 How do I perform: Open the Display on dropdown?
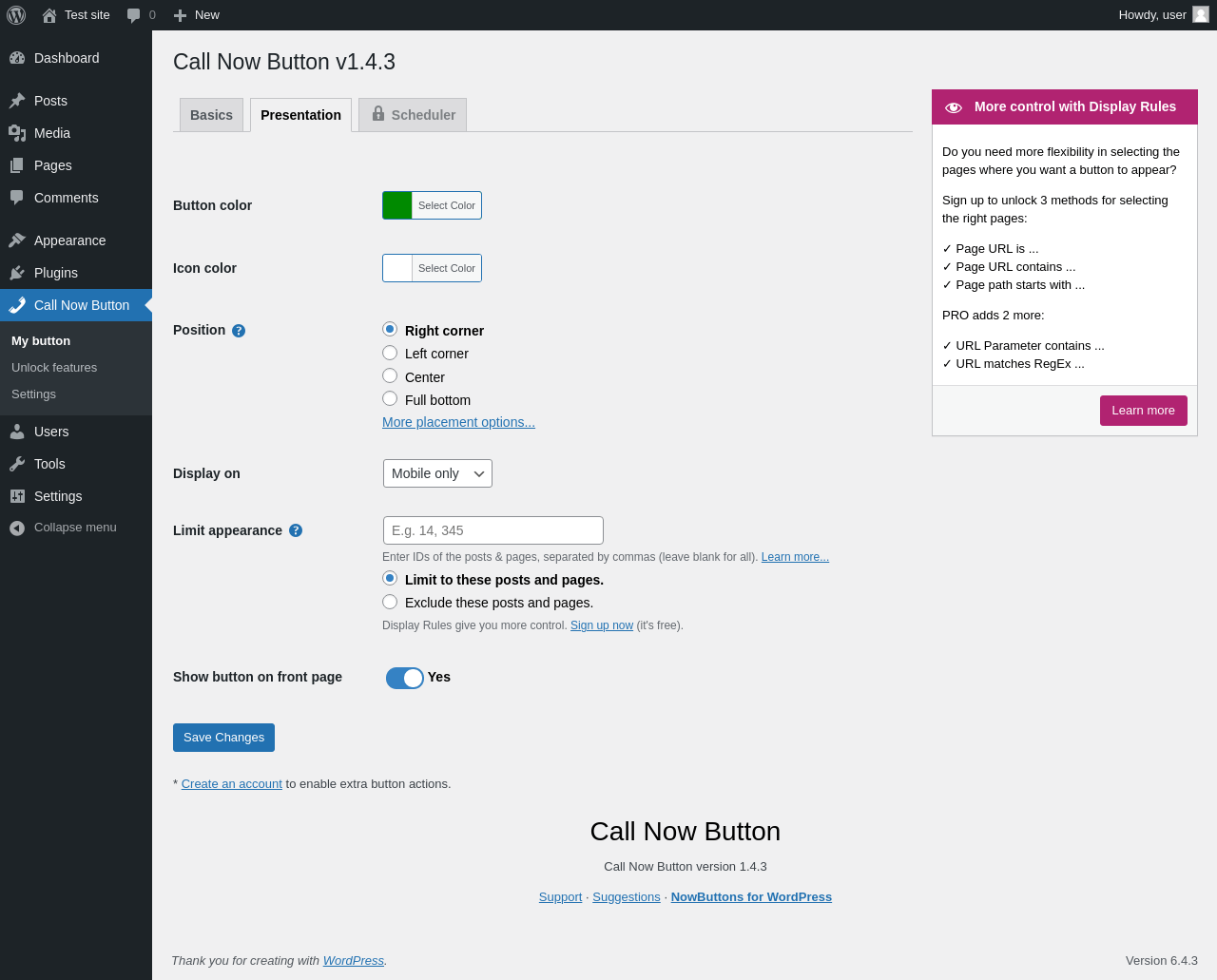[x=437, y=473]
